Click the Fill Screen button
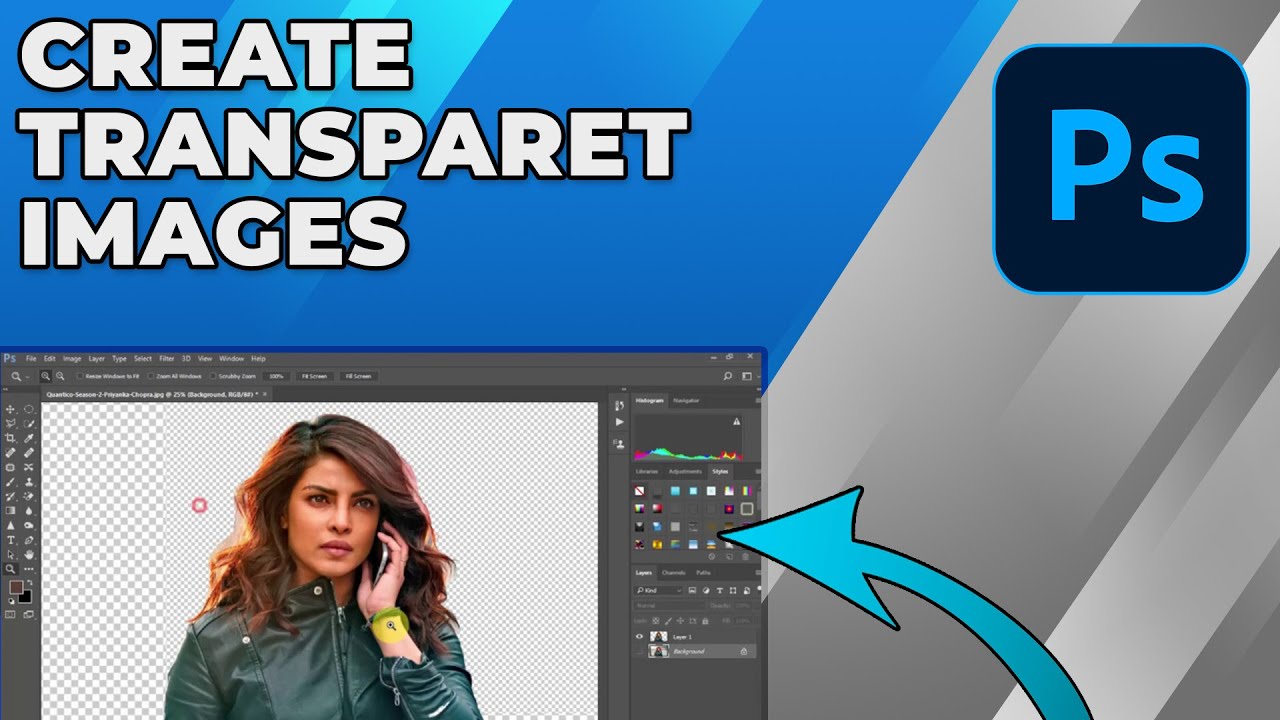The height and width of the screenshot is (720, 1280). (x=358, y=376)
